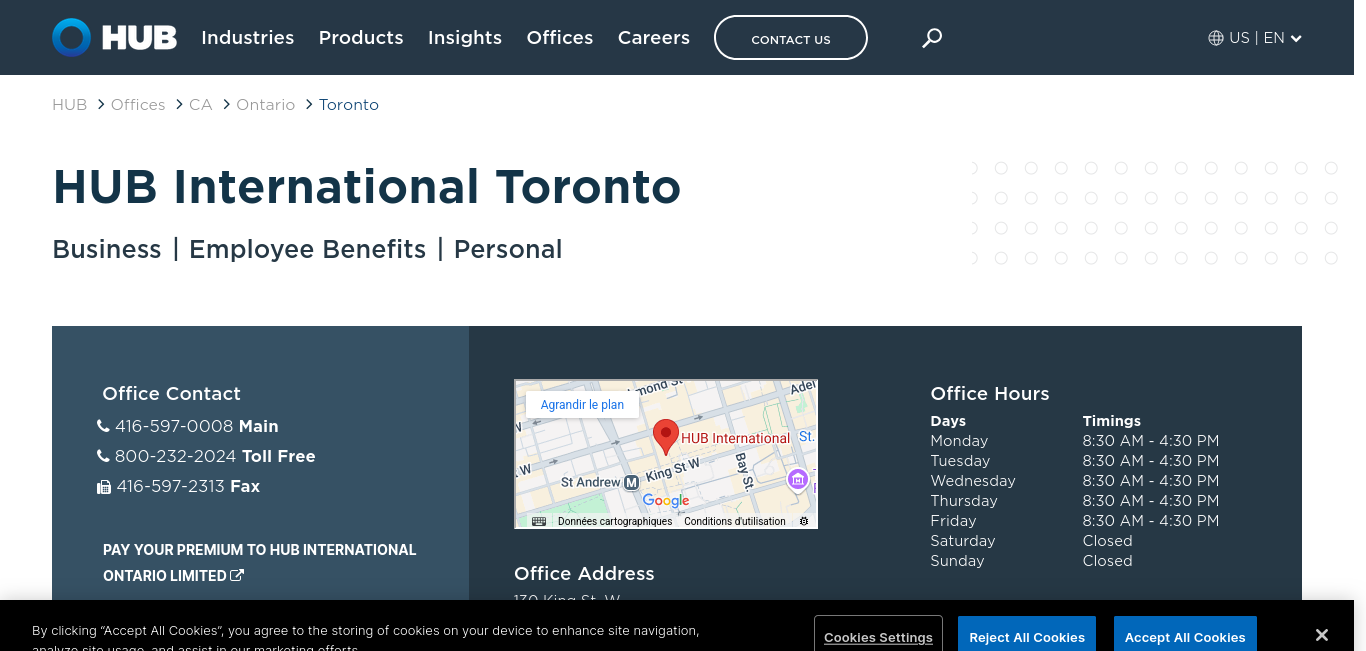Open the Products menu
1366x651 pixels.
361,38
